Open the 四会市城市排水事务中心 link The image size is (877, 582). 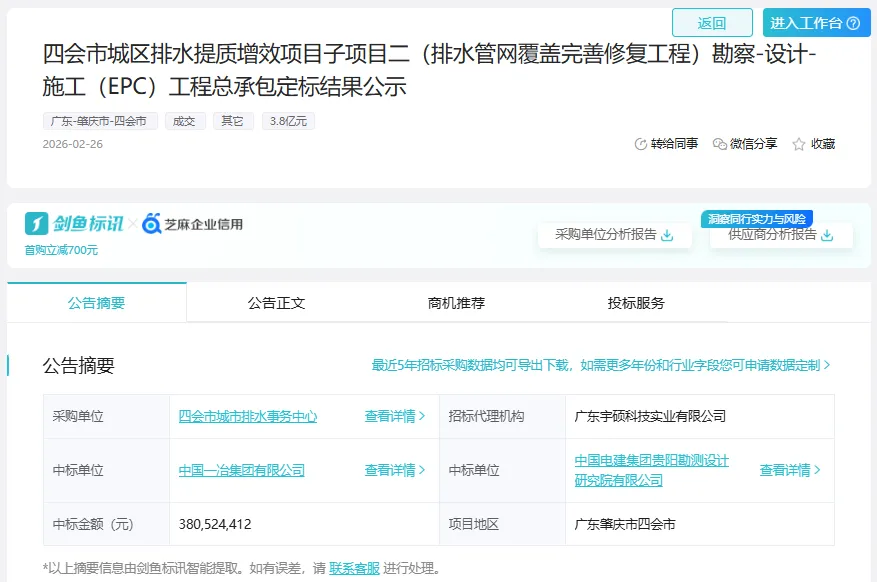(248, 416)
